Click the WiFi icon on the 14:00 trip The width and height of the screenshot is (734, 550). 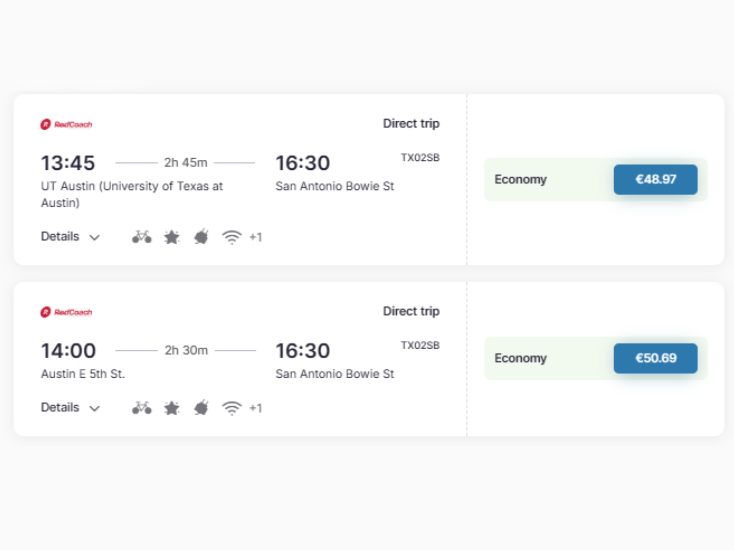[x=232, y=408]
